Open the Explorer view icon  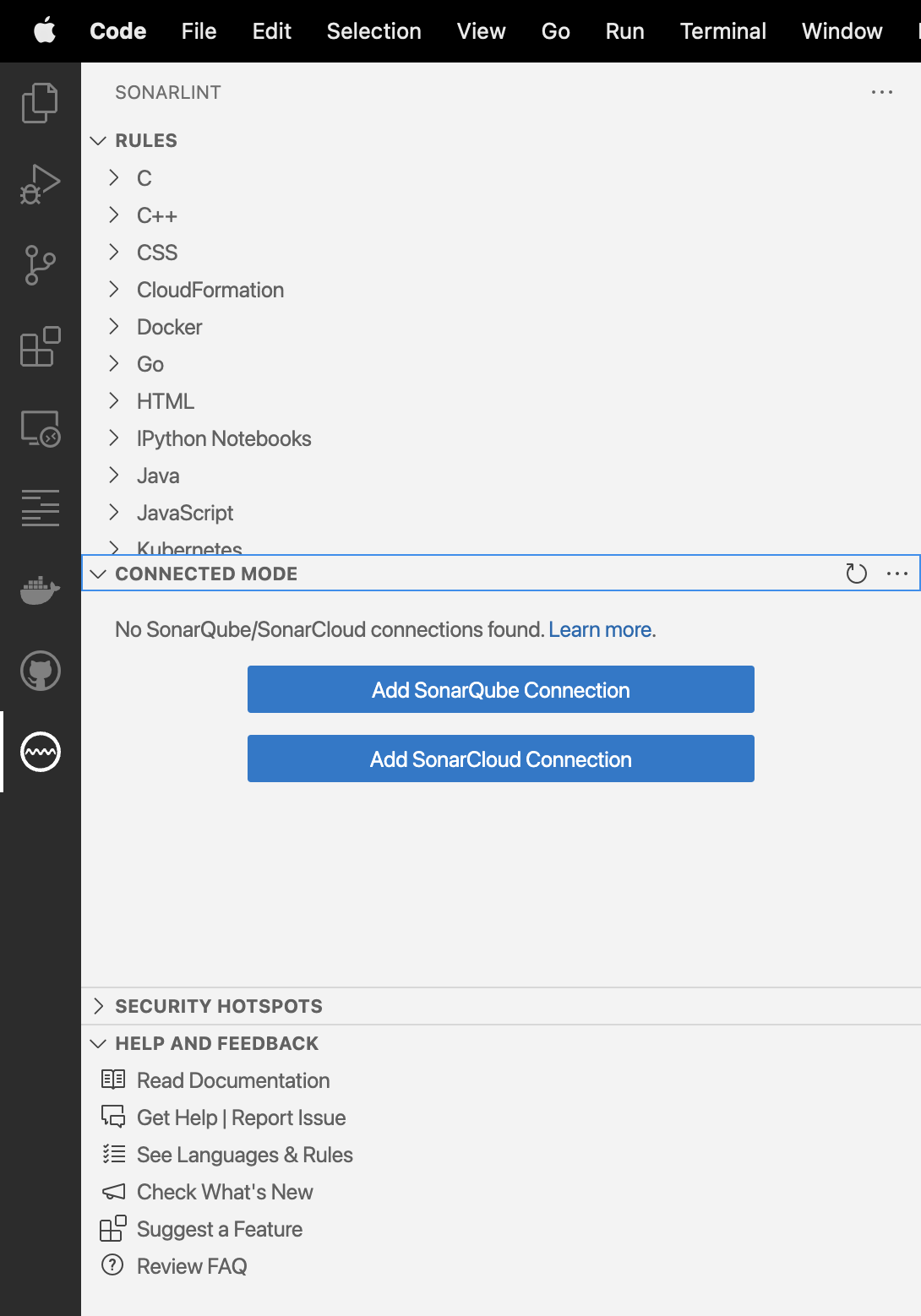pyautogui.click(x=40, y=102)
